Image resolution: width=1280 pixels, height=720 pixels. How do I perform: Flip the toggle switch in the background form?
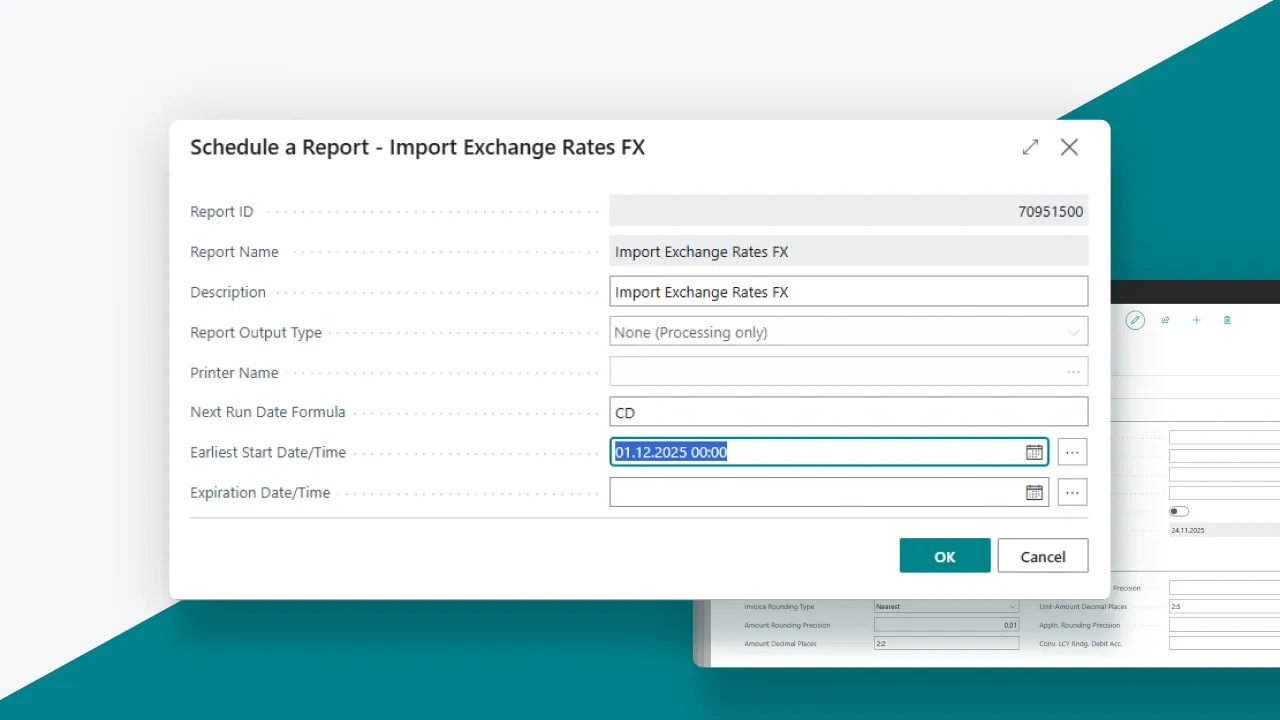pyautogui.click(x=1178, y=511)
